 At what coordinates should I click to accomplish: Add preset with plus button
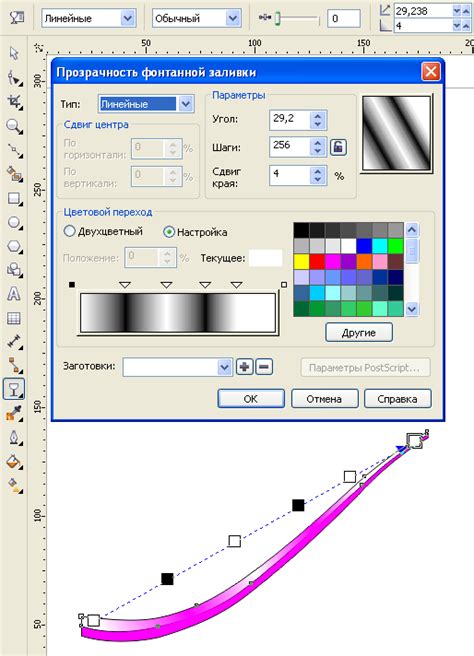245,367
